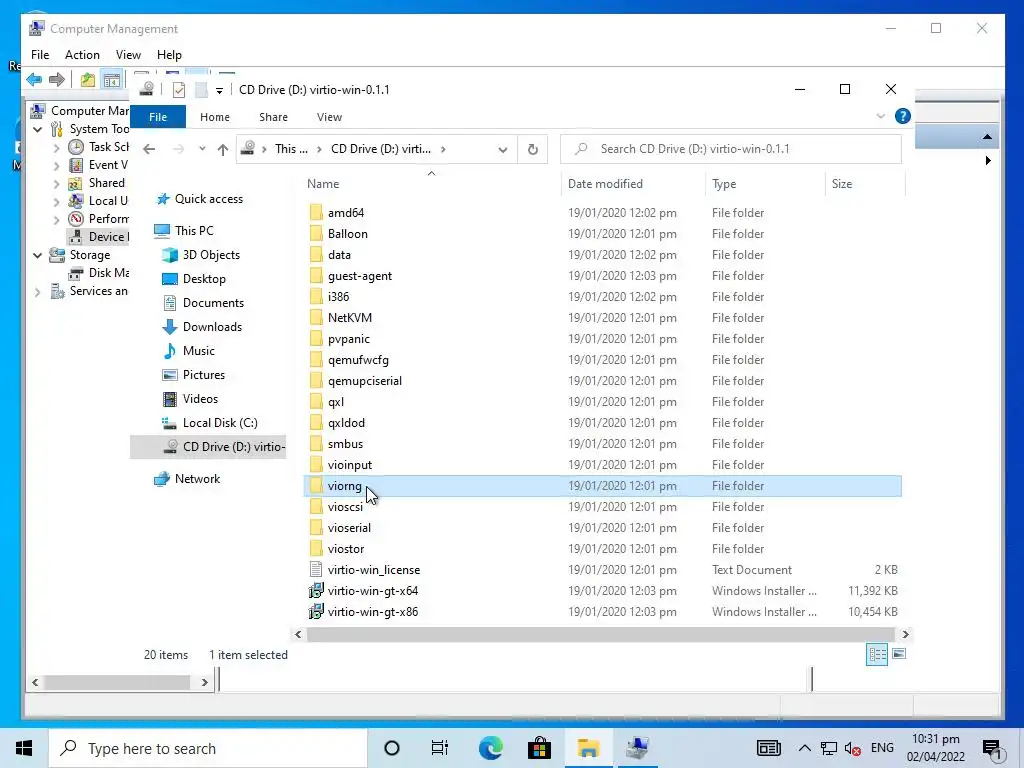Screen dimensions: 1024x768
Task: Open Explorer Help question mark
Action: point(903,116)
